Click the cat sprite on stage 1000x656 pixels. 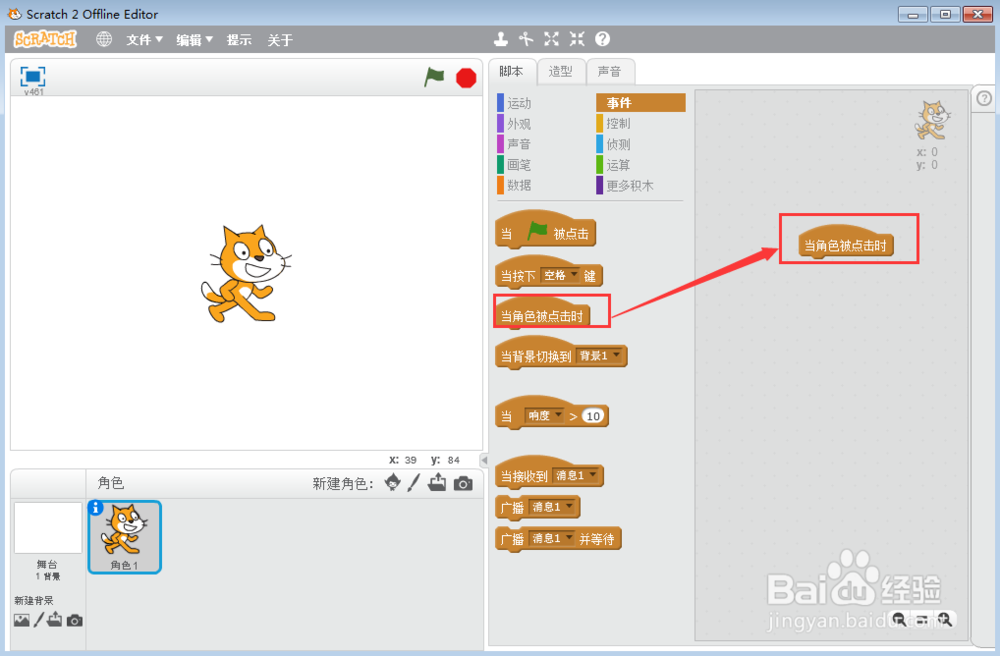coord(246,273)
